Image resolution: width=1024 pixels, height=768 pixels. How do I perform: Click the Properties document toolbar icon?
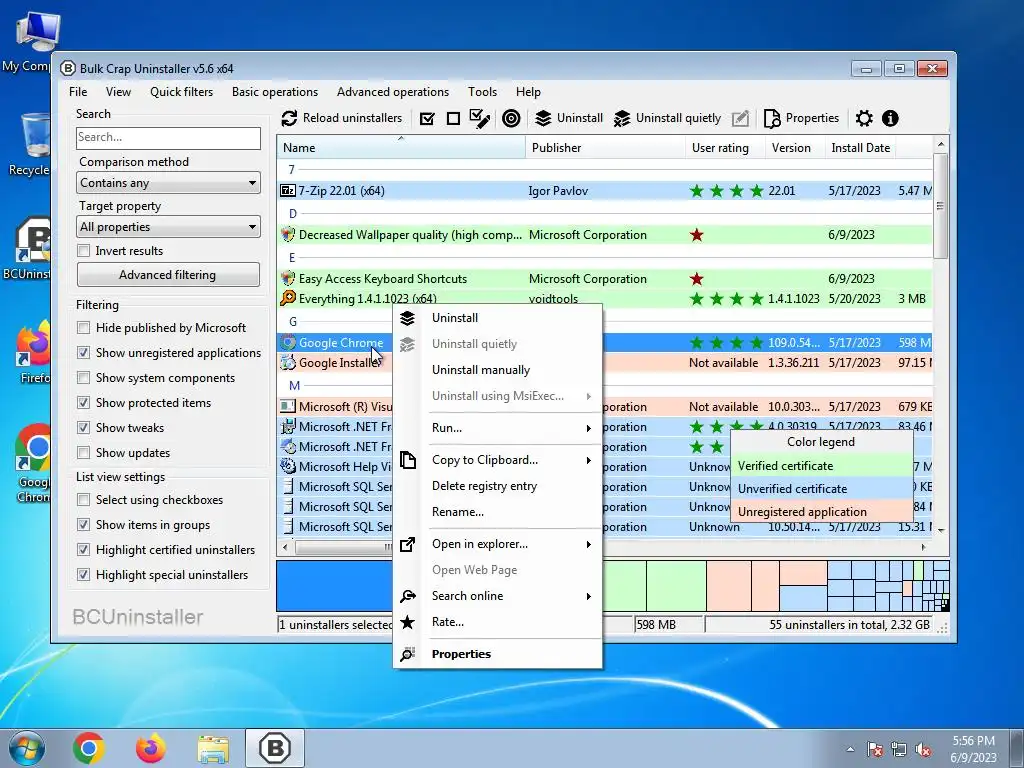pyautogui.click(x=772, y=118)
